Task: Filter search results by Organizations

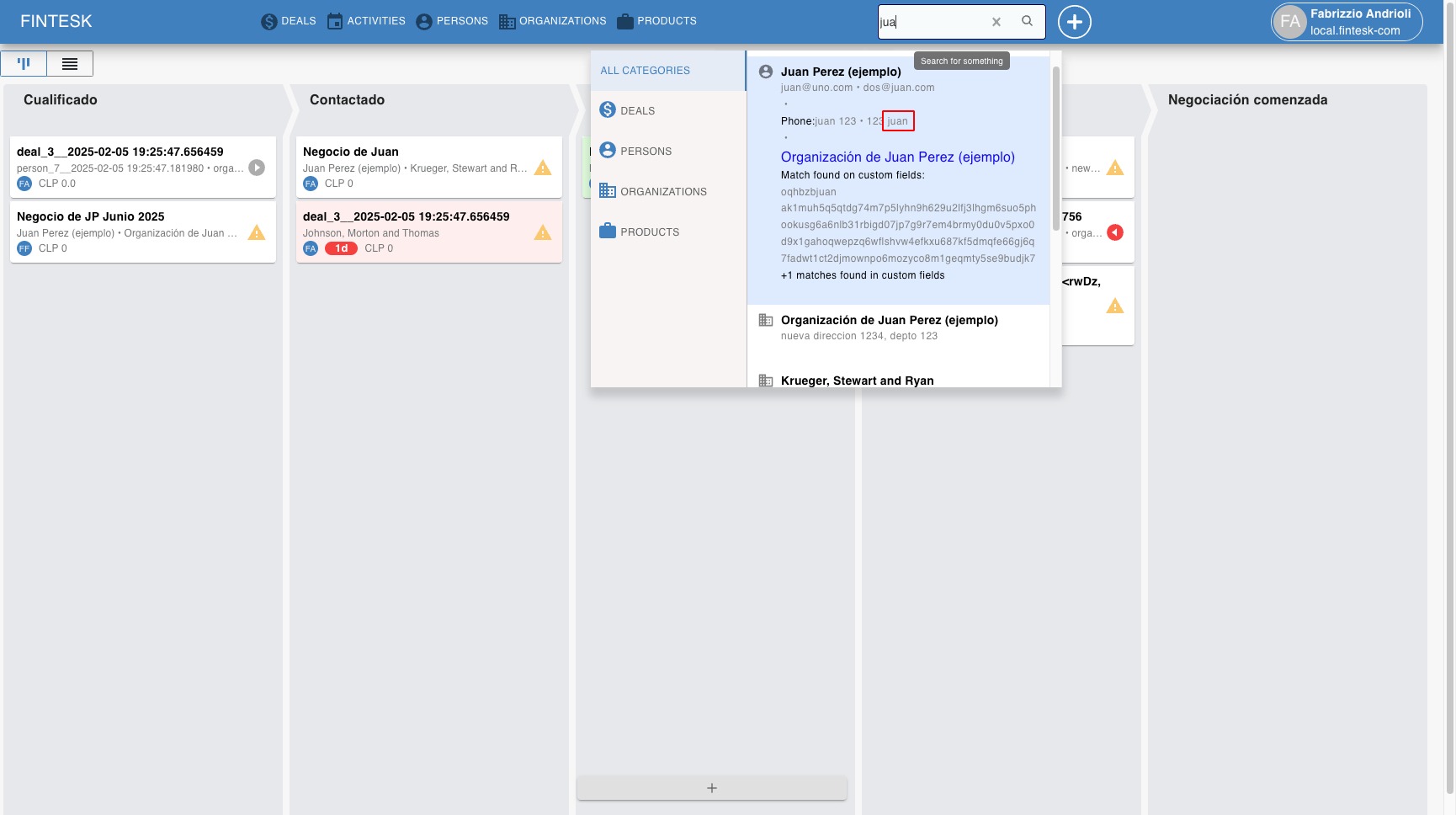Action: click(x=668, y=191)
